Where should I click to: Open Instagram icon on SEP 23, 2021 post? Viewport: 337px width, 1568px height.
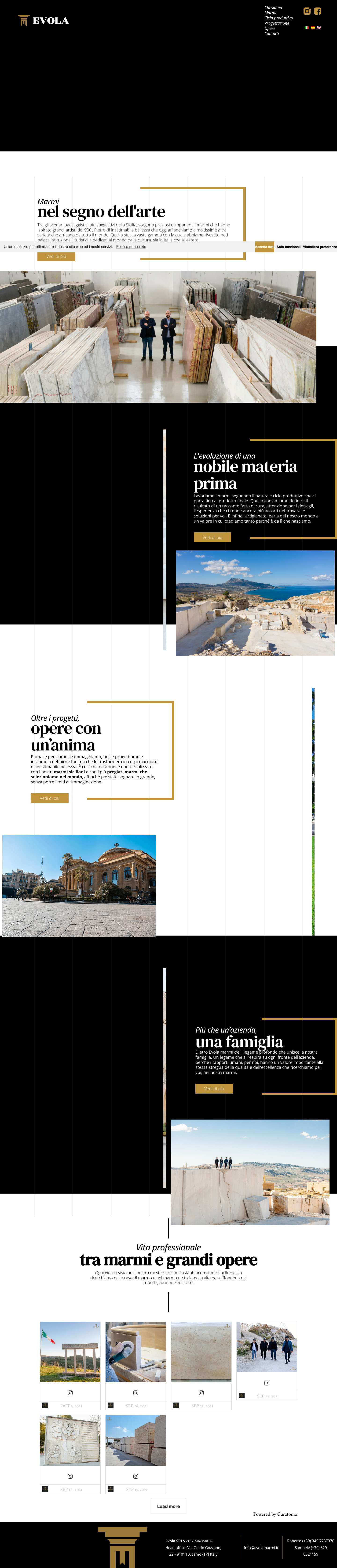pos(201,1393)
